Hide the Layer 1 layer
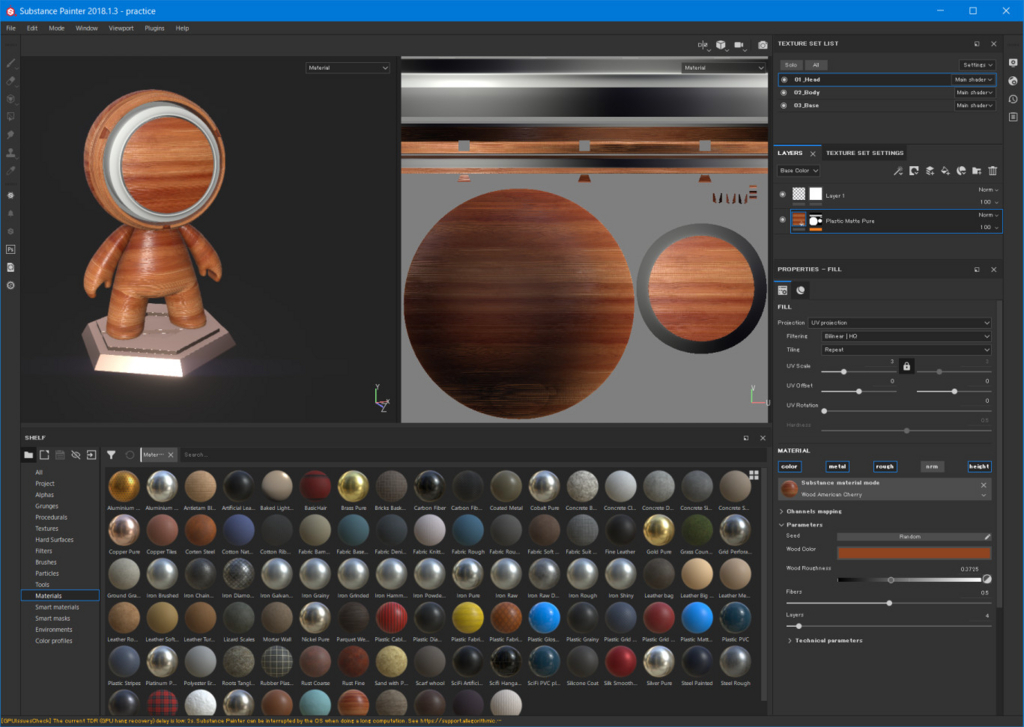 782,194
